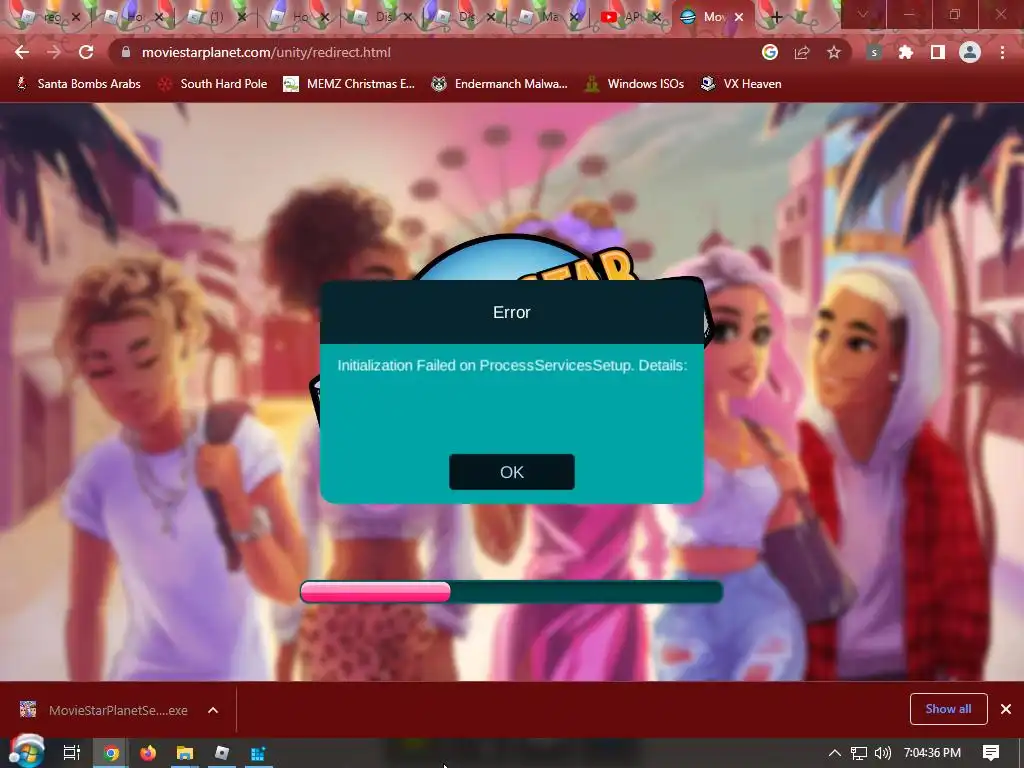Toggle the browser side panel
The height and width of the screenshot is (768, 1024).
tap(938, 52)
